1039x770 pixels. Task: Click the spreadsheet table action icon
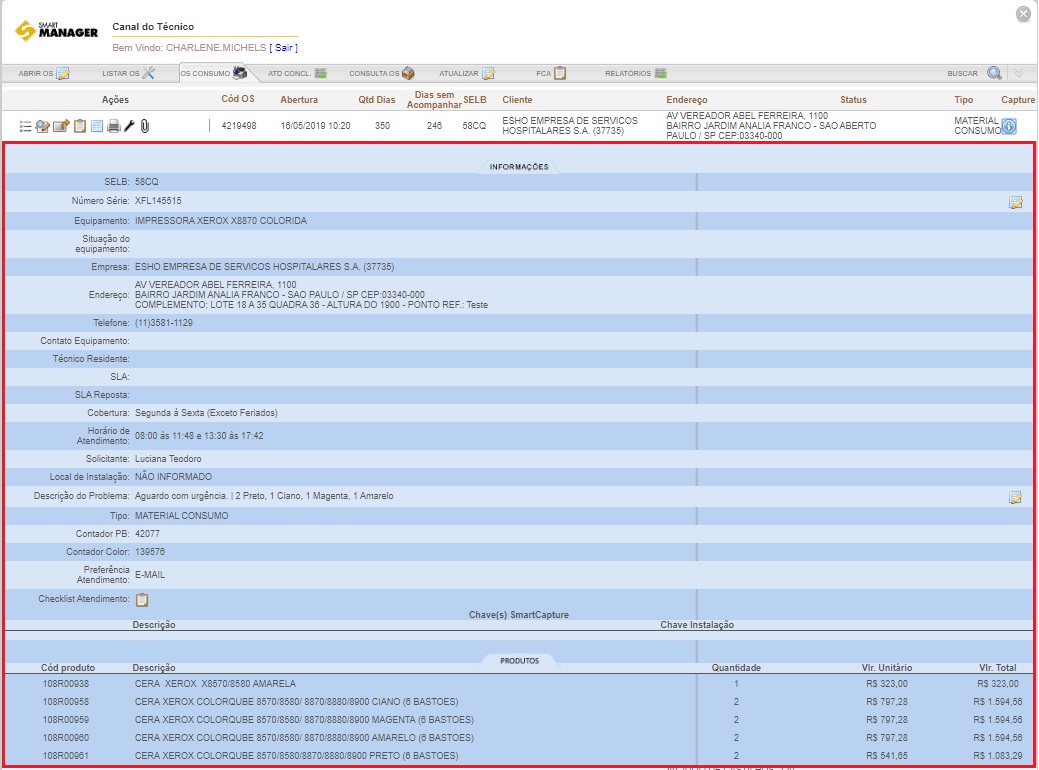[97, 126]
